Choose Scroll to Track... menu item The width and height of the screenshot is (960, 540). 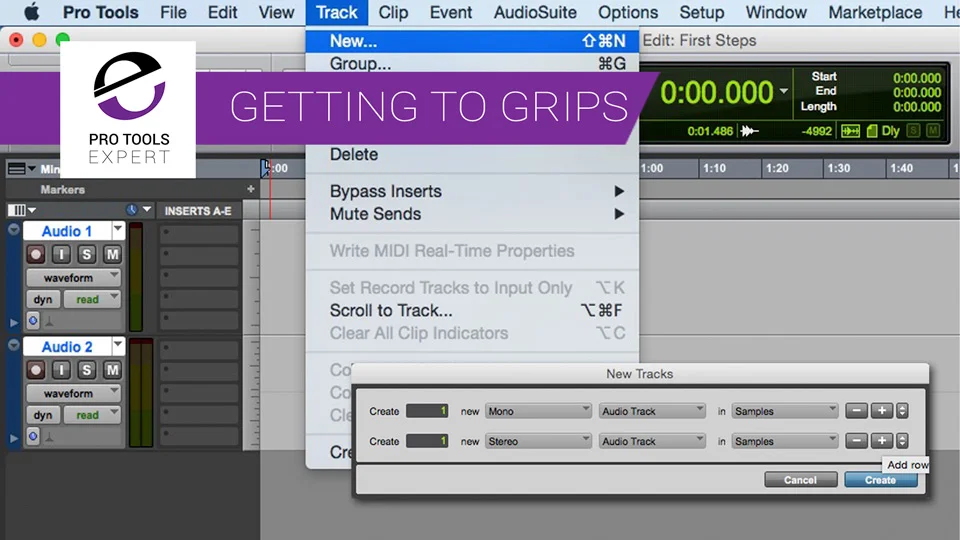(x=472, y=310)
